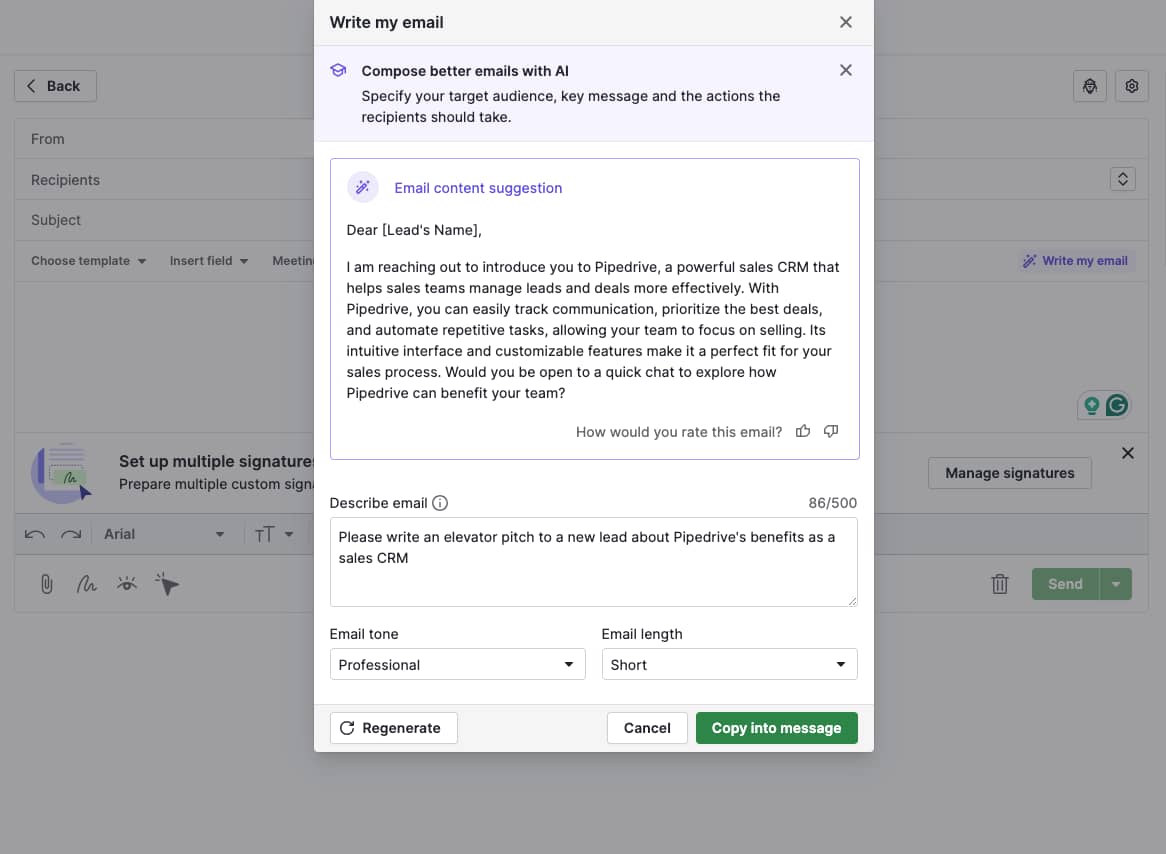Click the undo arrow in editor toolbar
The height and width of the screenshot is (854, 1166).
click(34, 534)
